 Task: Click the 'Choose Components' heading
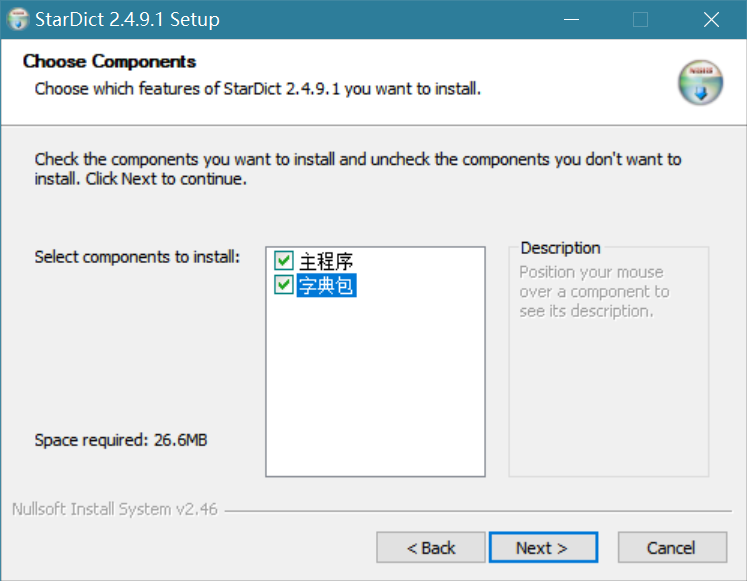coord(109,62)
